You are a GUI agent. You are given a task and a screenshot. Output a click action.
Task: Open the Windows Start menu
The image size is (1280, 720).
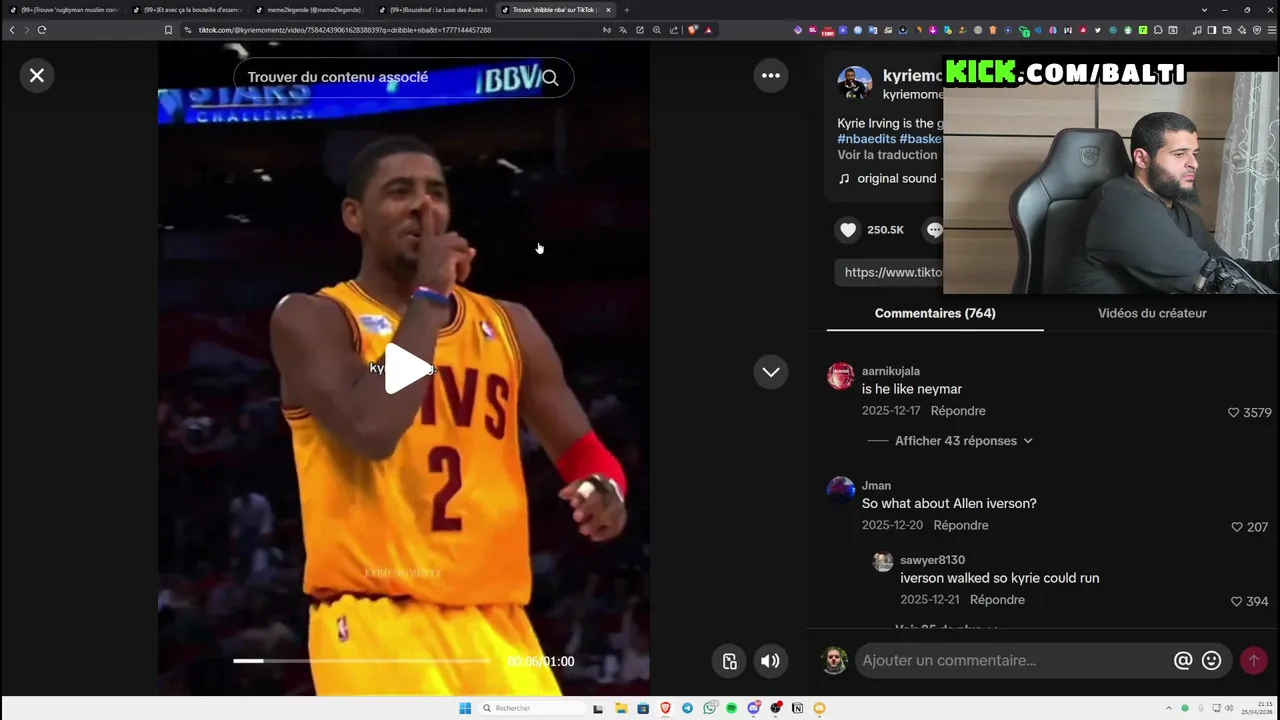coord(465,708)
